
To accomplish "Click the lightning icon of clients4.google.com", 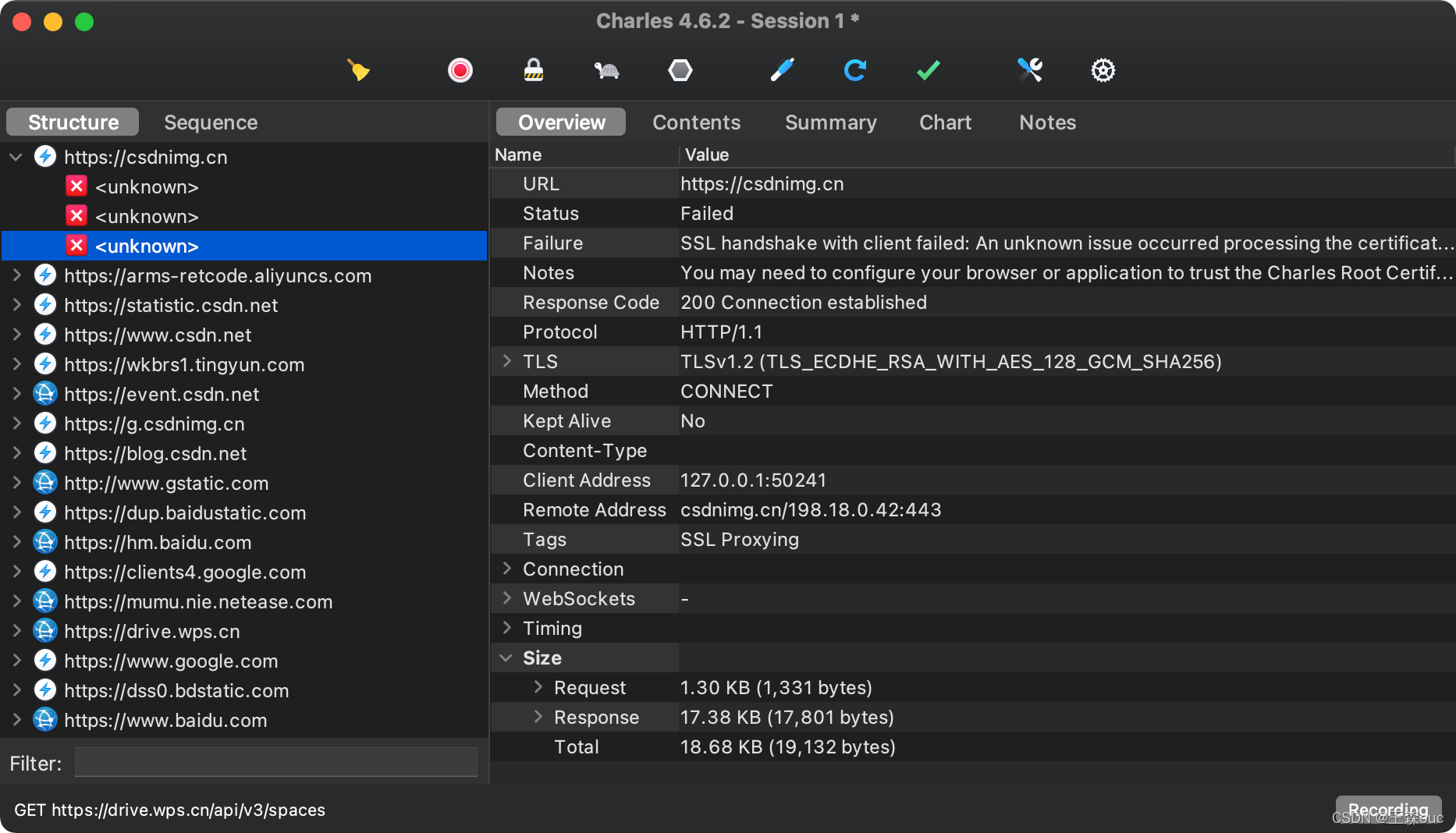I will pos(45,572).
